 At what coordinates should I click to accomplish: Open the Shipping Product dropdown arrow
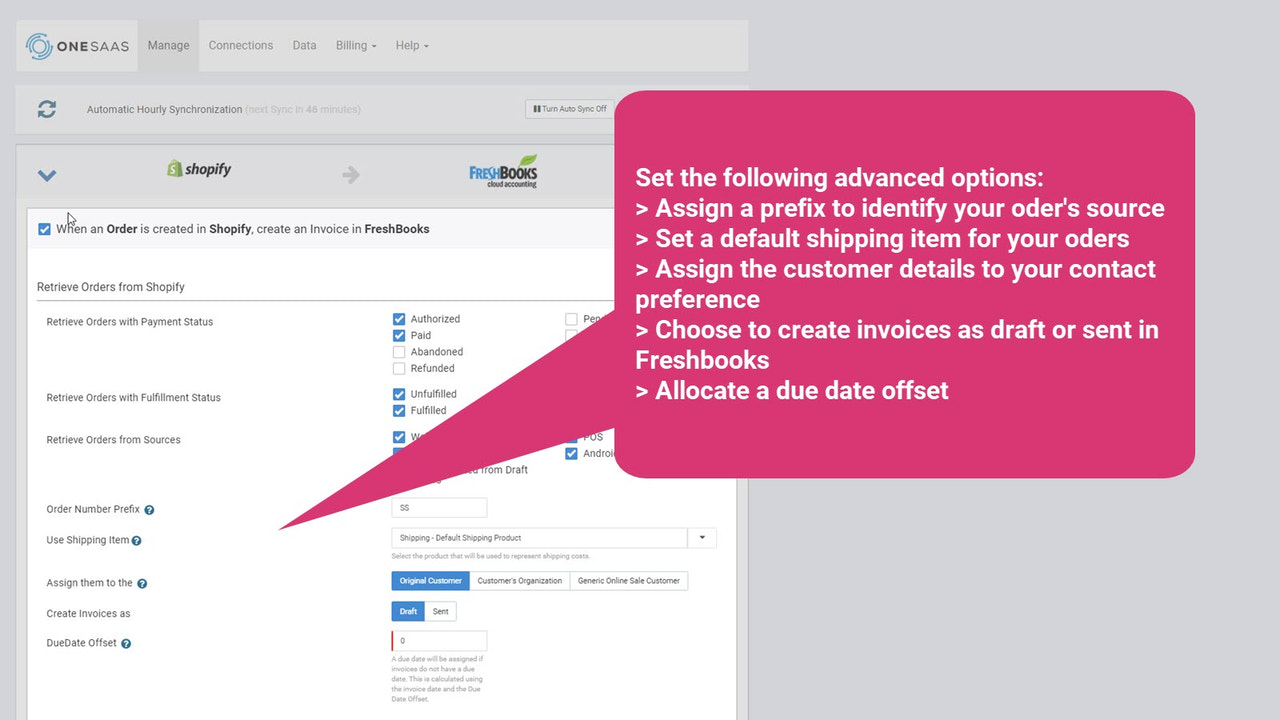701,537
